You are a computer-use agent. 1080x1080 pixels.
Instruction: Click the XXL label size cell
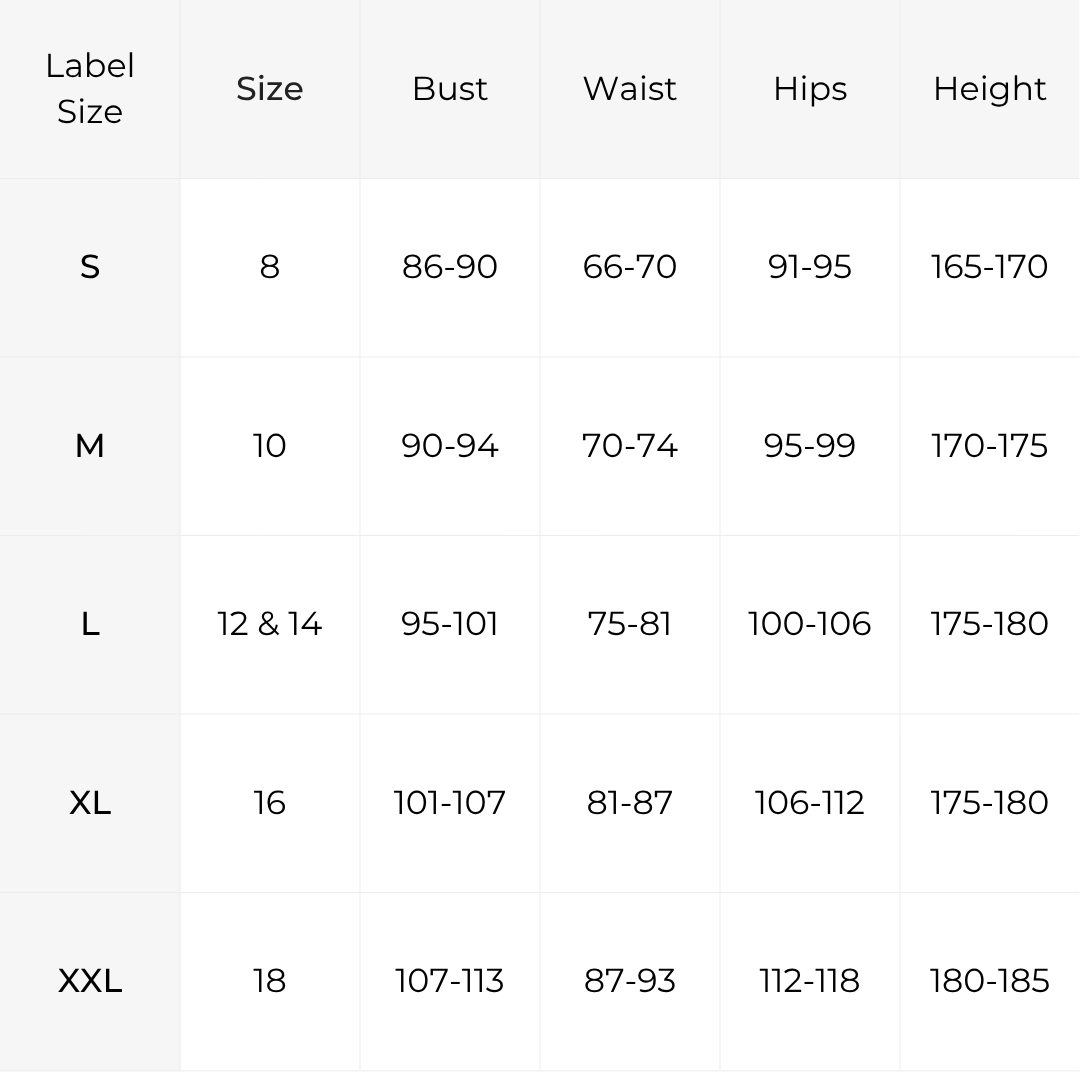[90, 982]
